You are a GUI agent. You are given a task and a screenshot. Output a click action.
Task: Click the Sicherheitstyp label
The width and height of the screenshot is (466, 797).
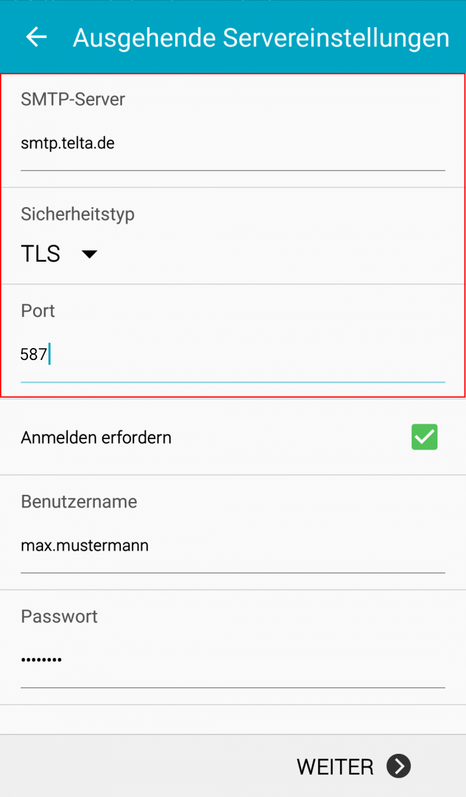point(78,214)
